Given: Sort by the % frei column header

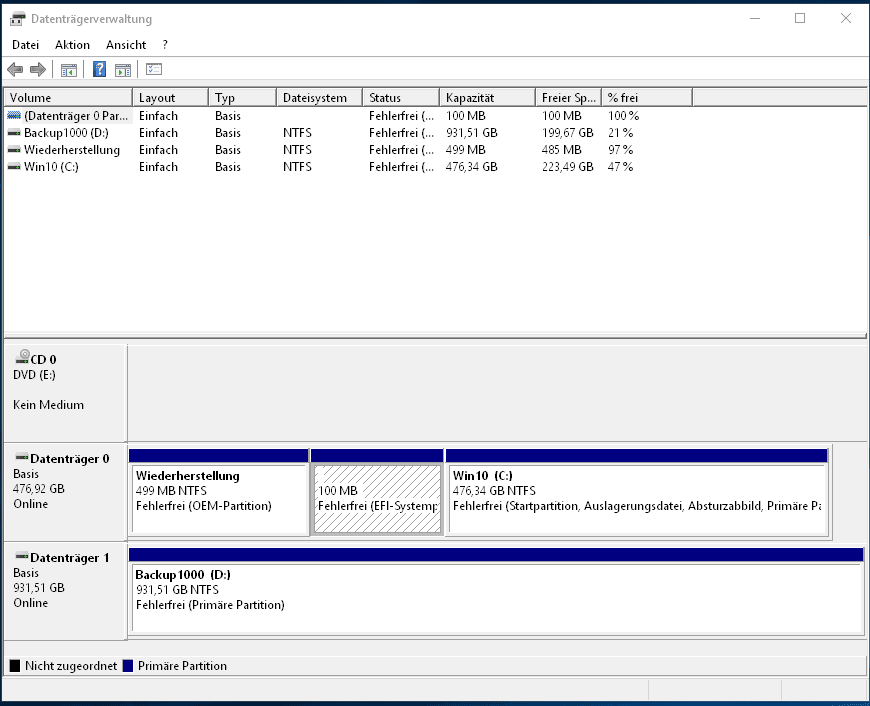Looking at the screenshot, I should coord(648,98).
